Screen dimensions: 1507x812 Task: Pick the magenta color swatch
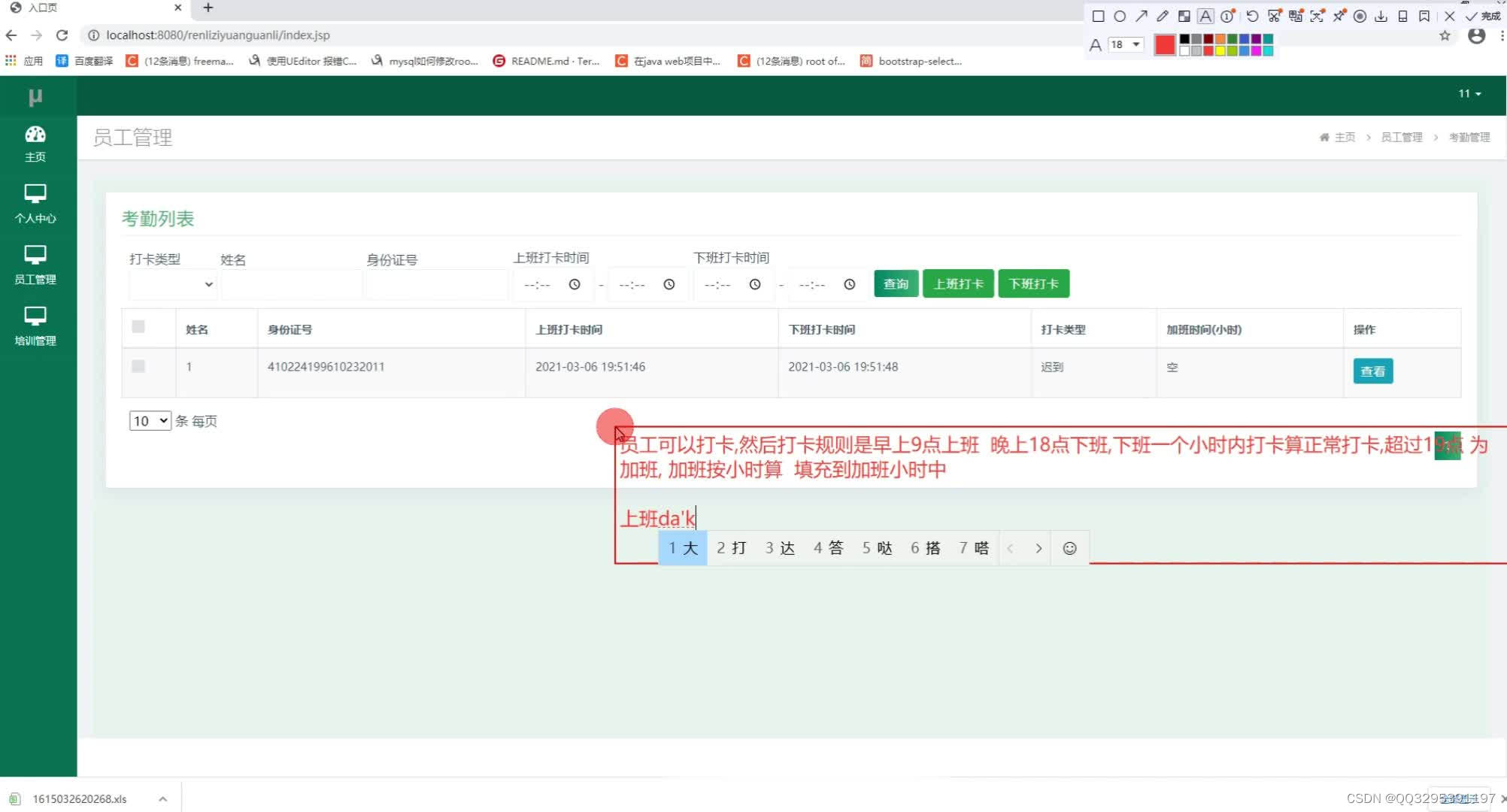click(x=1256, y=51)
